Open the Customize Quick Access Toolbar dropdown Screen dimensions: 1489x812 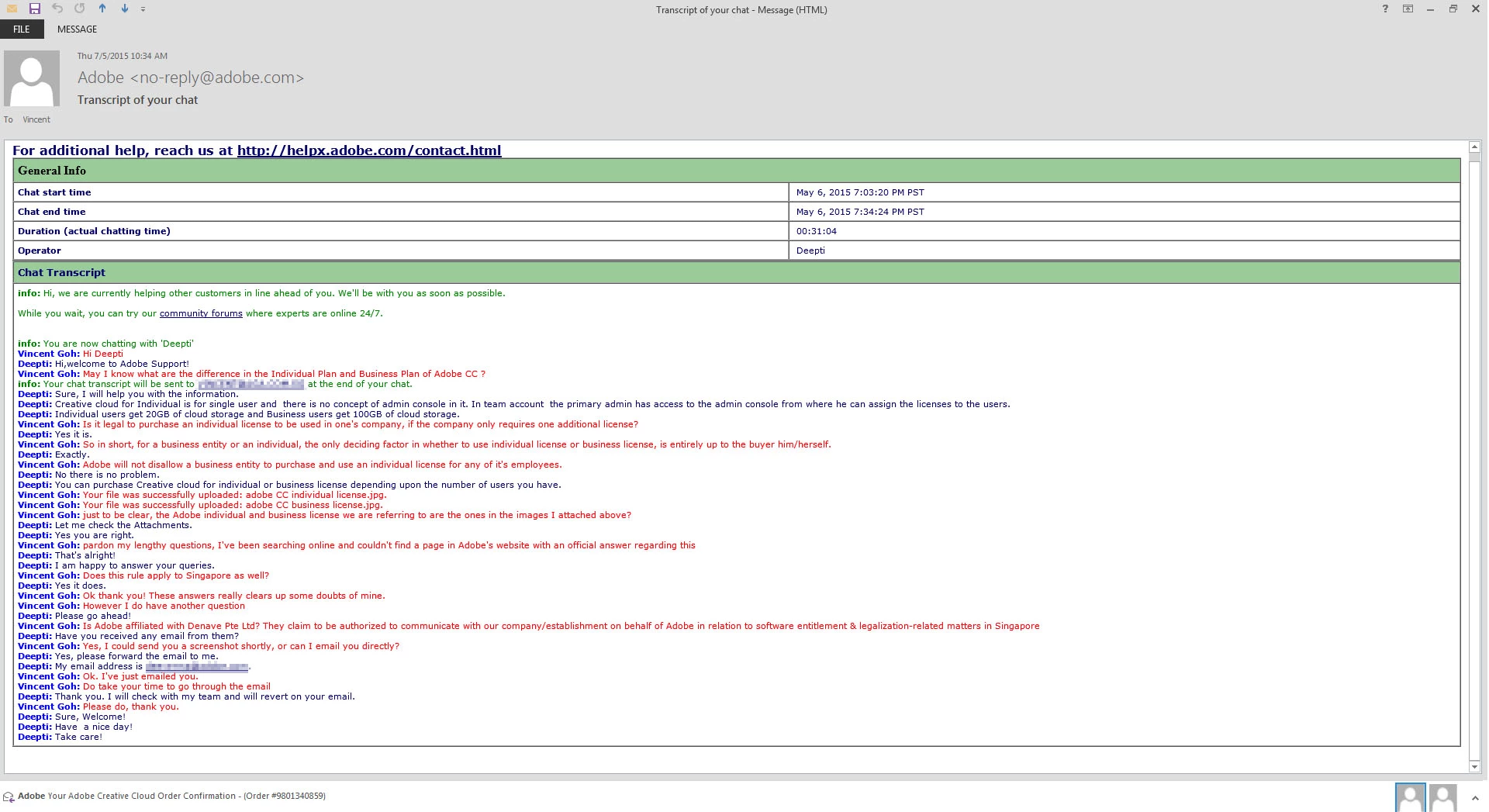click(x=143, y=9)
